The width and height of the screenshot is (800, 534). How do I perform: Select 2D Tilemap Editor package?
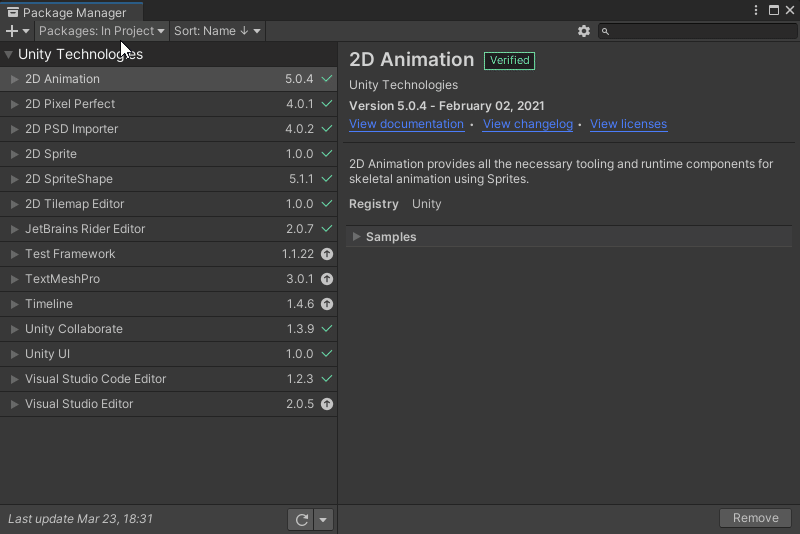pyautogui.click(x=168, y=204)
